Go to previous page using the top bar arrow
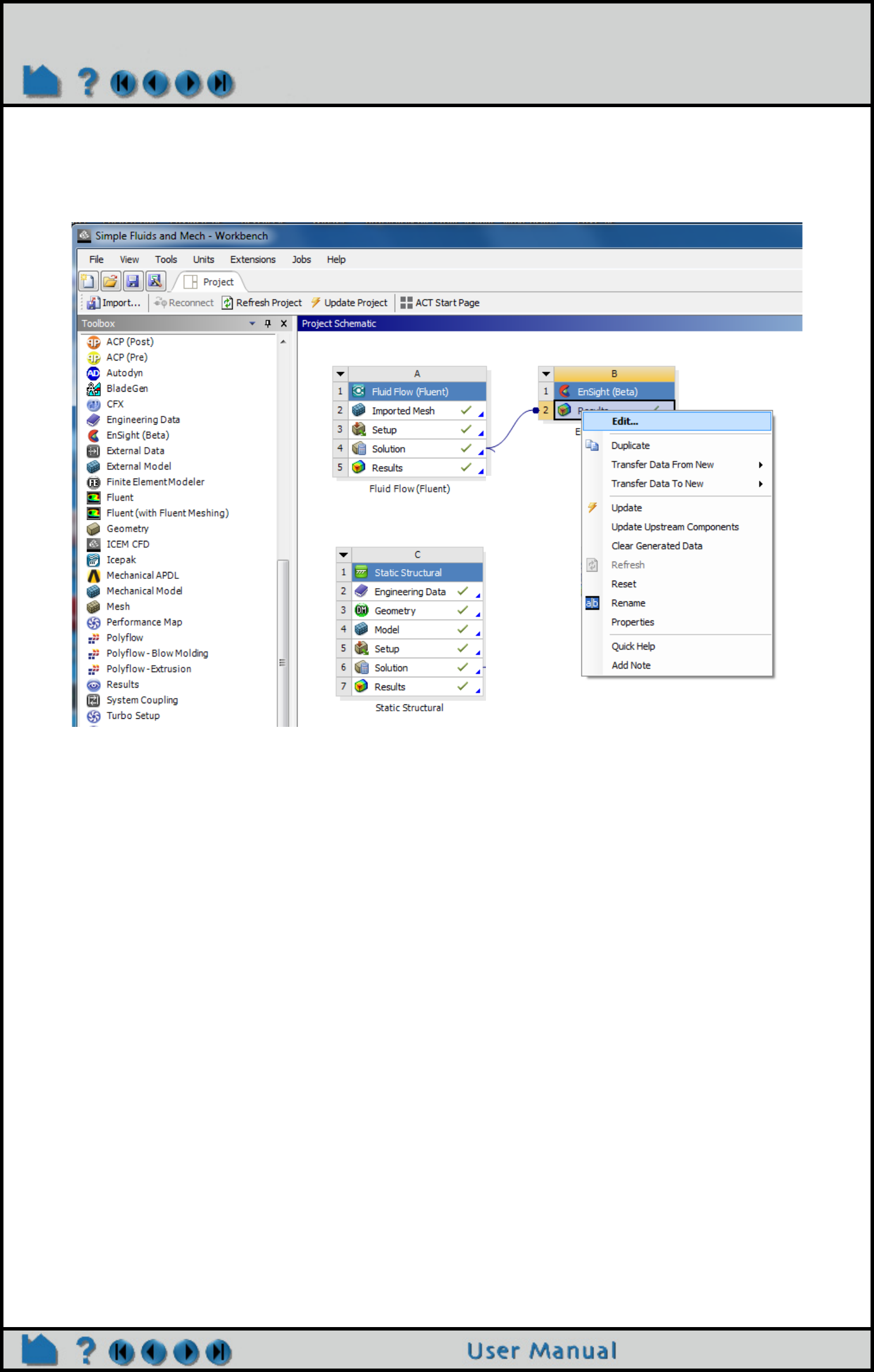The image size is (874, 1372). point(155,84)
